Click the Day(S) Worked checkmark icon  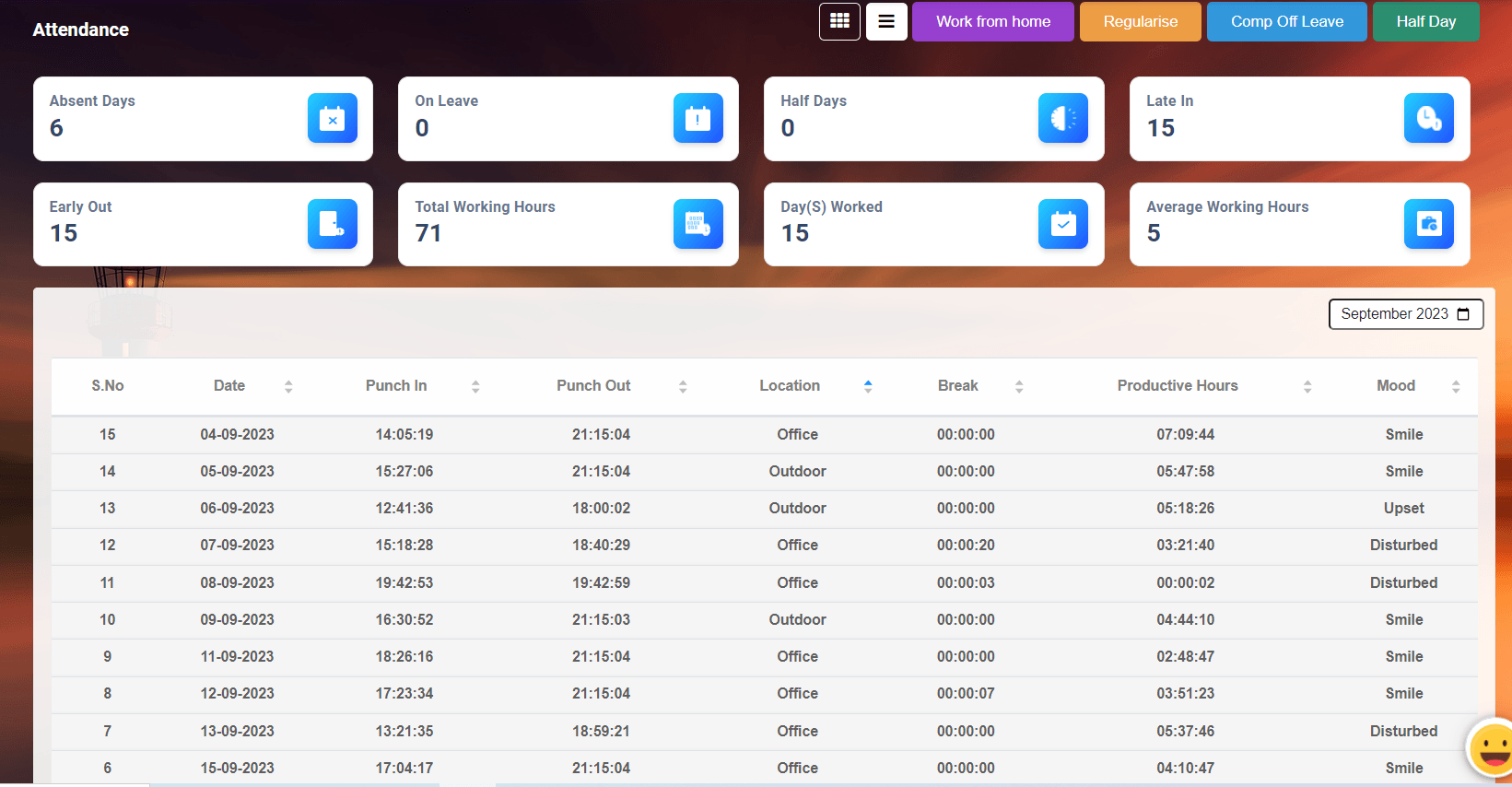[x=1062, y=224]
